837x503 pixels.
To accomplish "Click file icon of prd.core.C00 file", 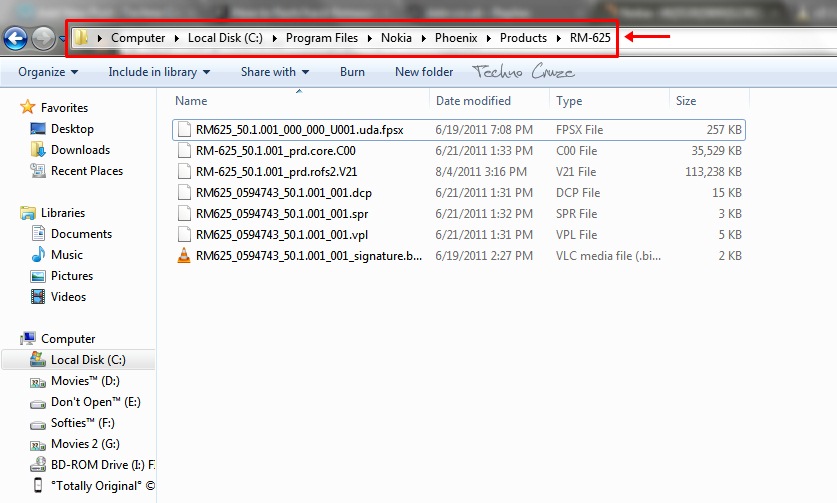I will click(x=184, y=151).
